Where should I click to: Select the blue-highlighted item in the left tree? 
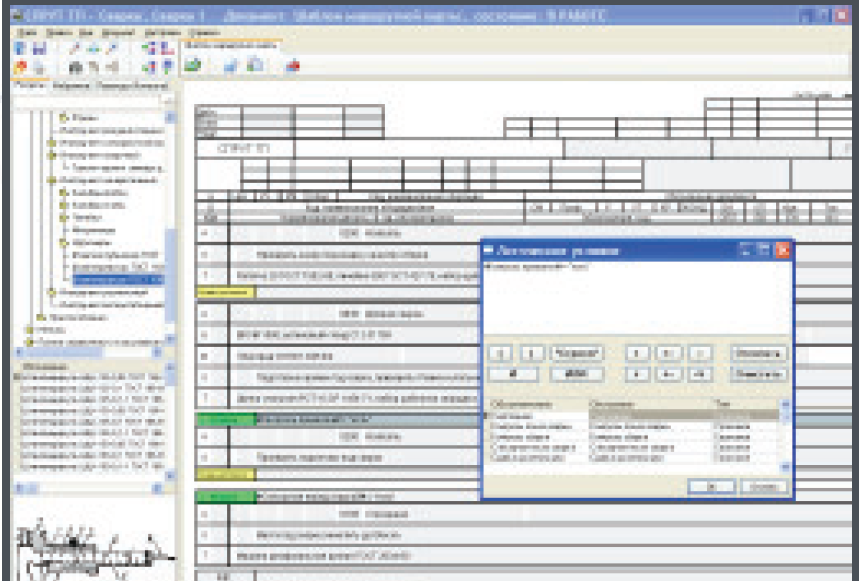(118, 280)
